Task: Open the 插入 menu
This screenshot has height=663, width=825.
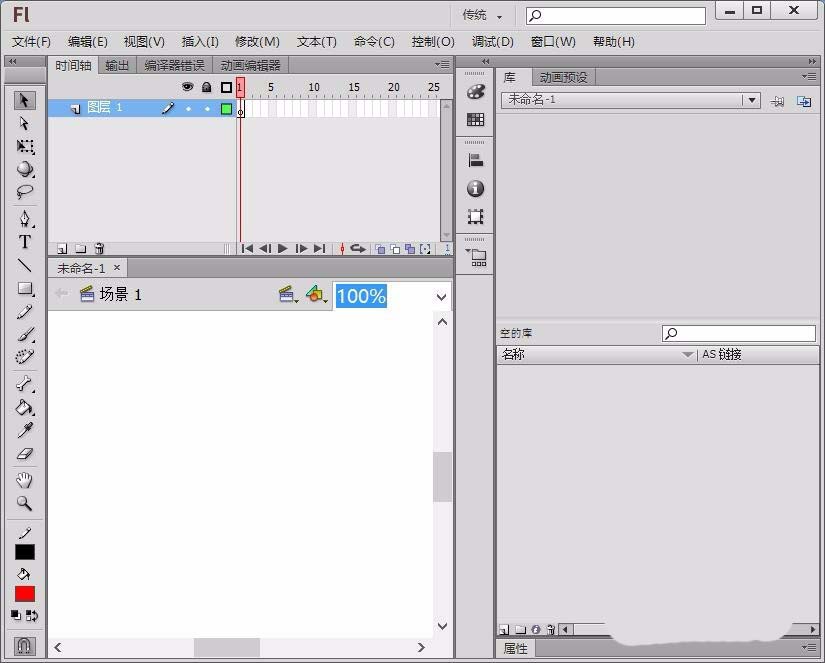Action: tap(198, 42)
